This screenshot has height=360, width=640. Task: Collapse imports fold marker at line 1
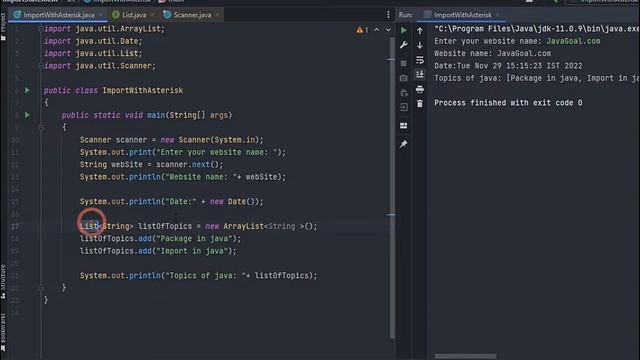point(41,29)
